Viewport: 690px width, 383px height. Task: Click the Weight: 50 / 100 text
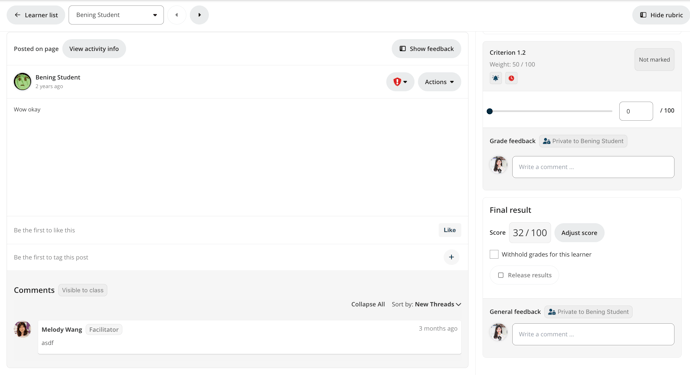point(512,64)
